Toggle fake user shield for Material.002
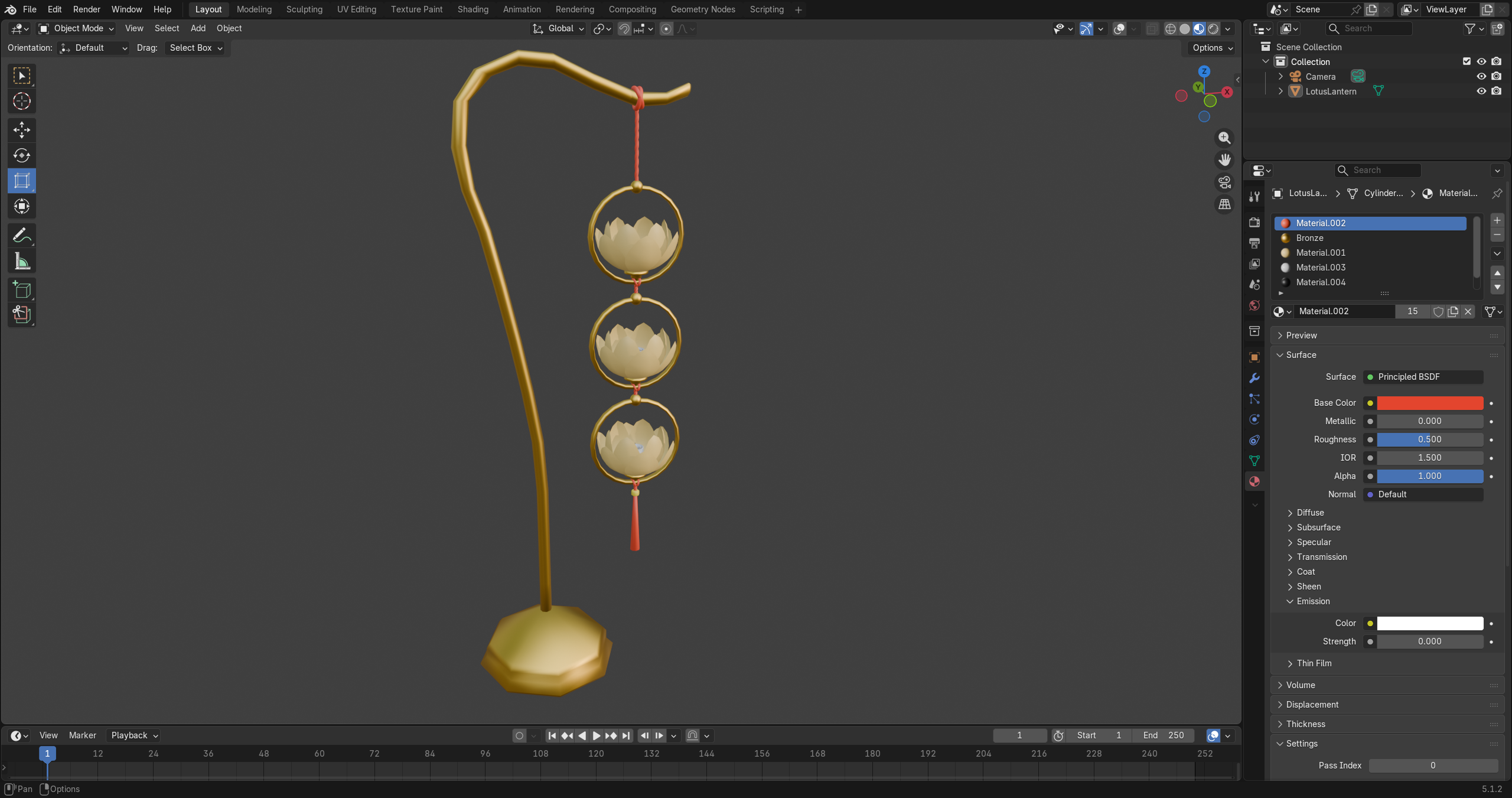This screenshot has height=798, width=1512. tap(1439, 311)
